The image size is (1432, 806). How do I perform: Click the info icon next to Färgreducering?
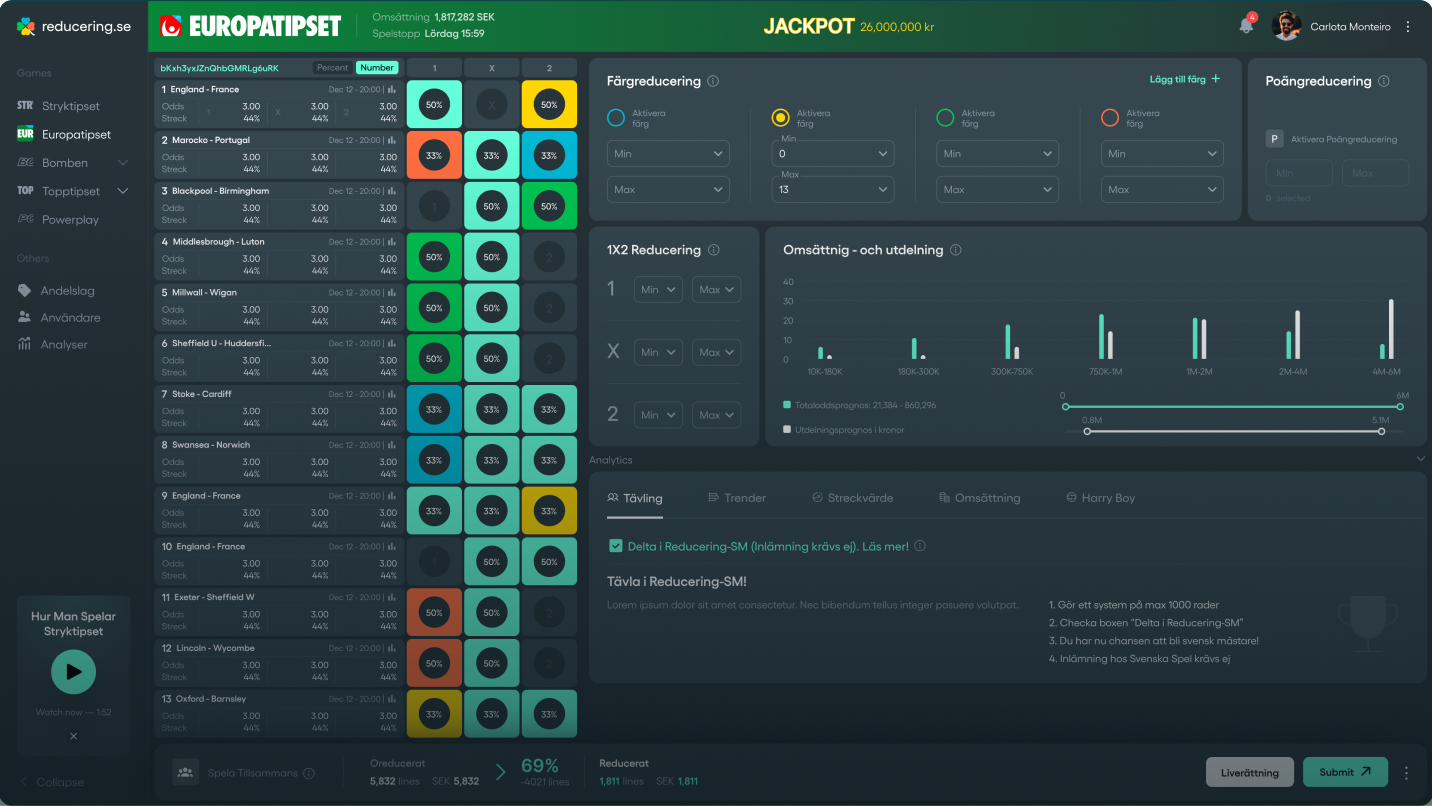tap(713, 82)
